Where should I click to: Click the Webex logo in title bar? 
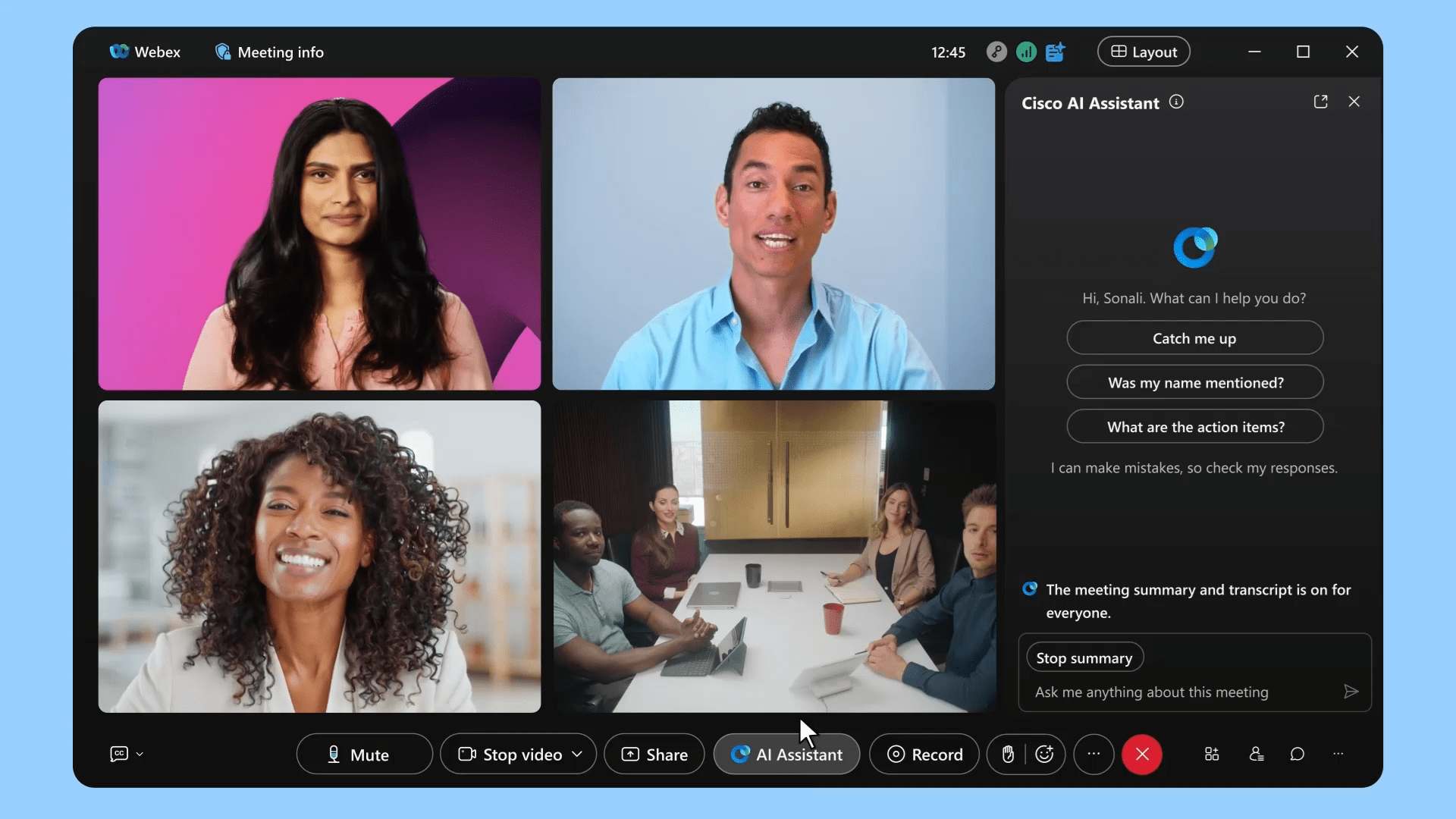(x=119, y=52)
